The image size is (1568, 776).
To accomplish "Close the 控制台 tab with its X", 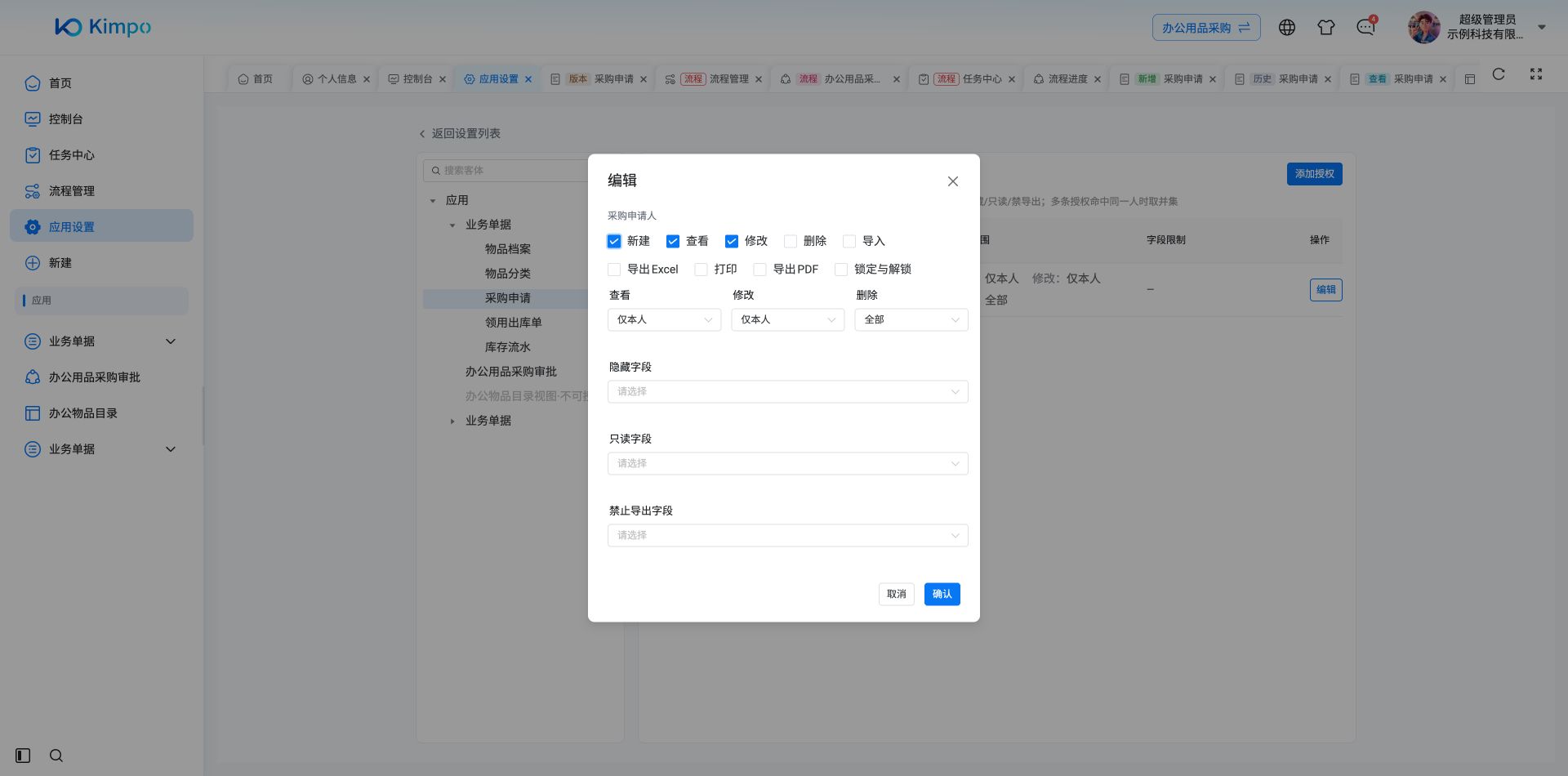I will tap(443, 79).
